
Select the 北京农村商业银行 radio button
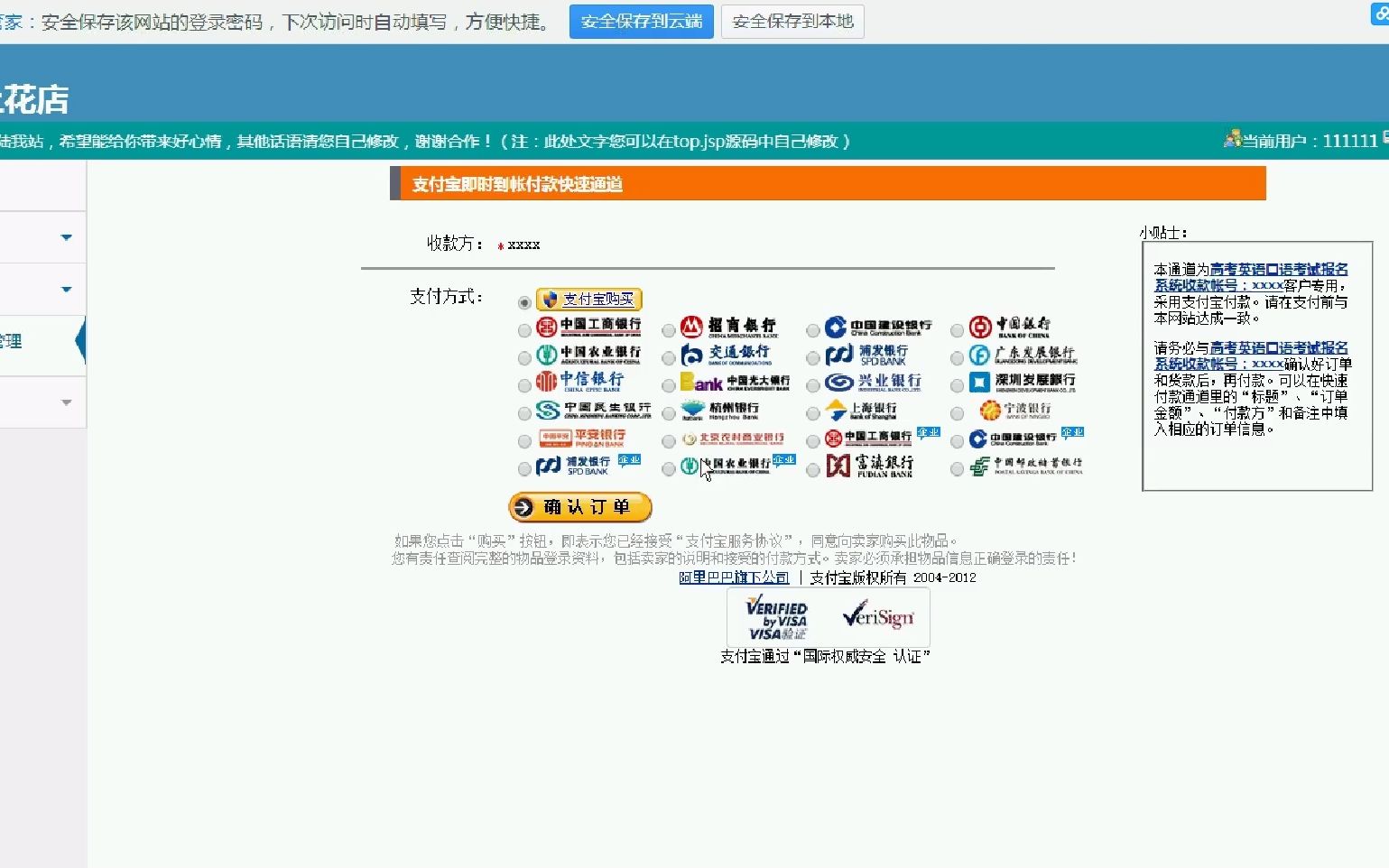(x=669, y=441)
